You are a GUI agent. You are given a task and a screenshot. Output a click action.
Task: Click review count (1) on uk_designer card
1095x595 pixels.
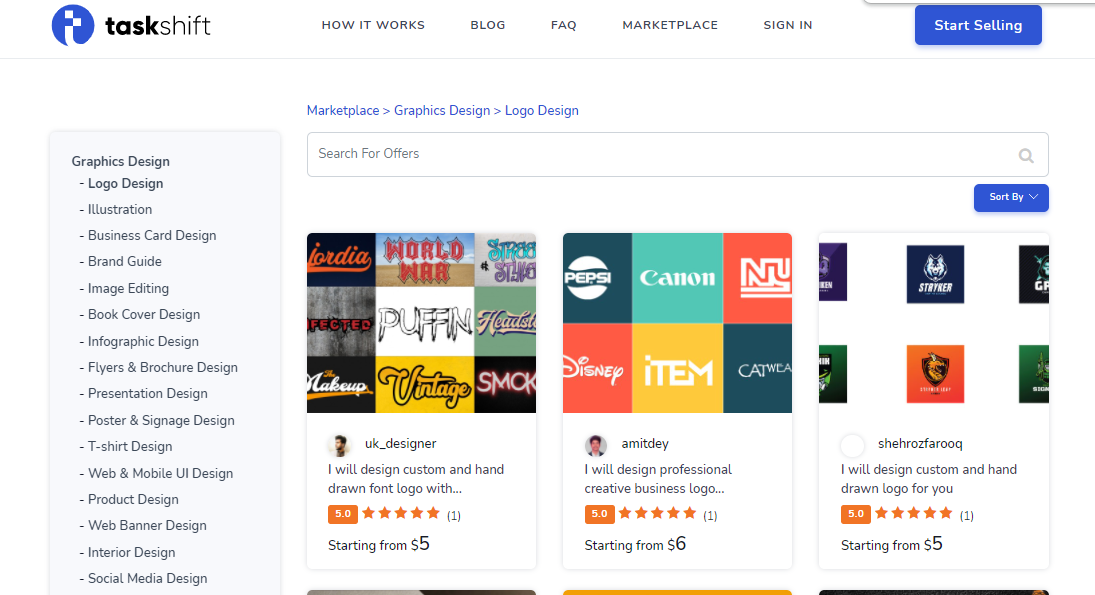pyautogui.click(x=454, y=515)
